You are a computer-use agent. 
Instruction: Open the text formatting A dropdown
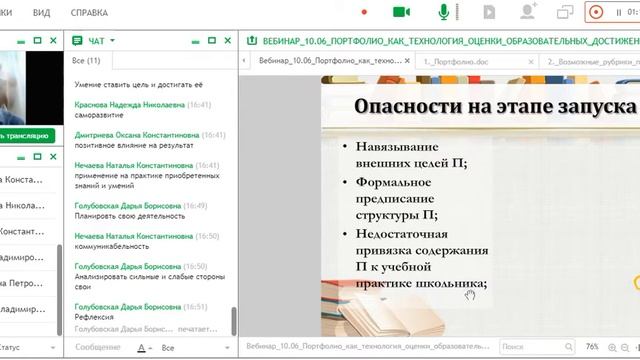[144, 348]
